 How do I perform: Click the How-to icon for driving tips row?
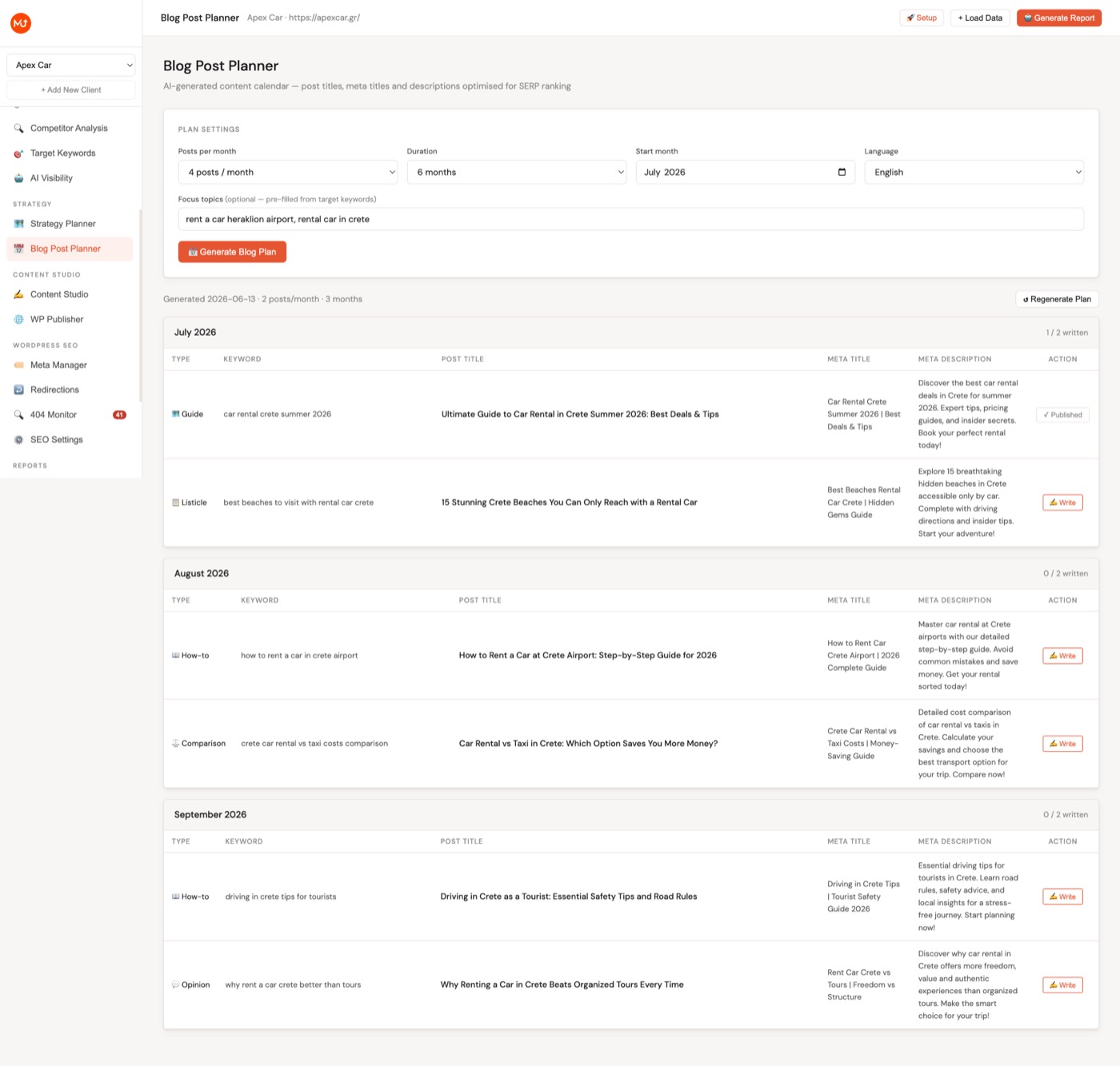[x=176, y=897]
